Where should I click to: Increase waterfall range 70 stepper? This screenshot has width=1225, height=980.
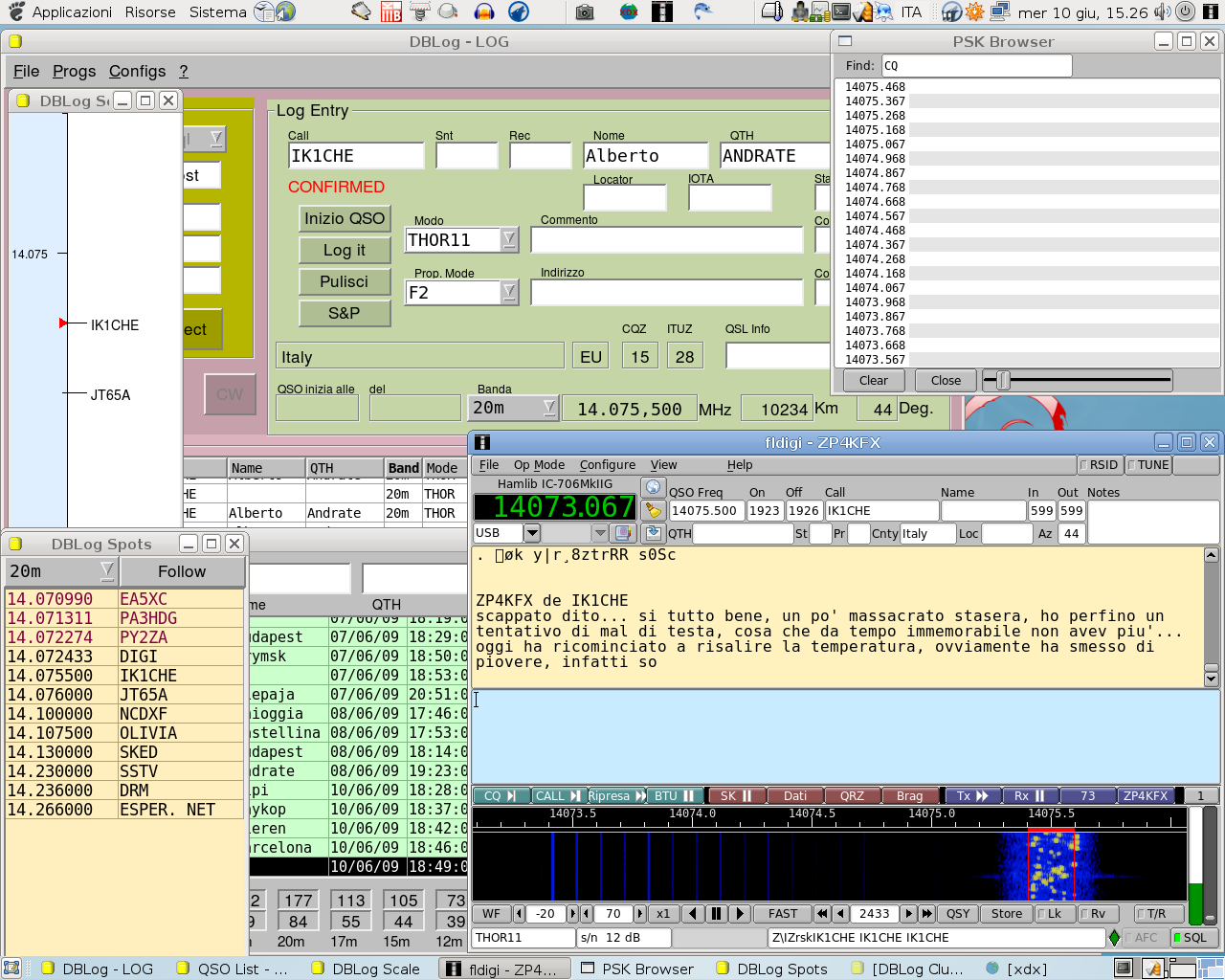(639, 914)
